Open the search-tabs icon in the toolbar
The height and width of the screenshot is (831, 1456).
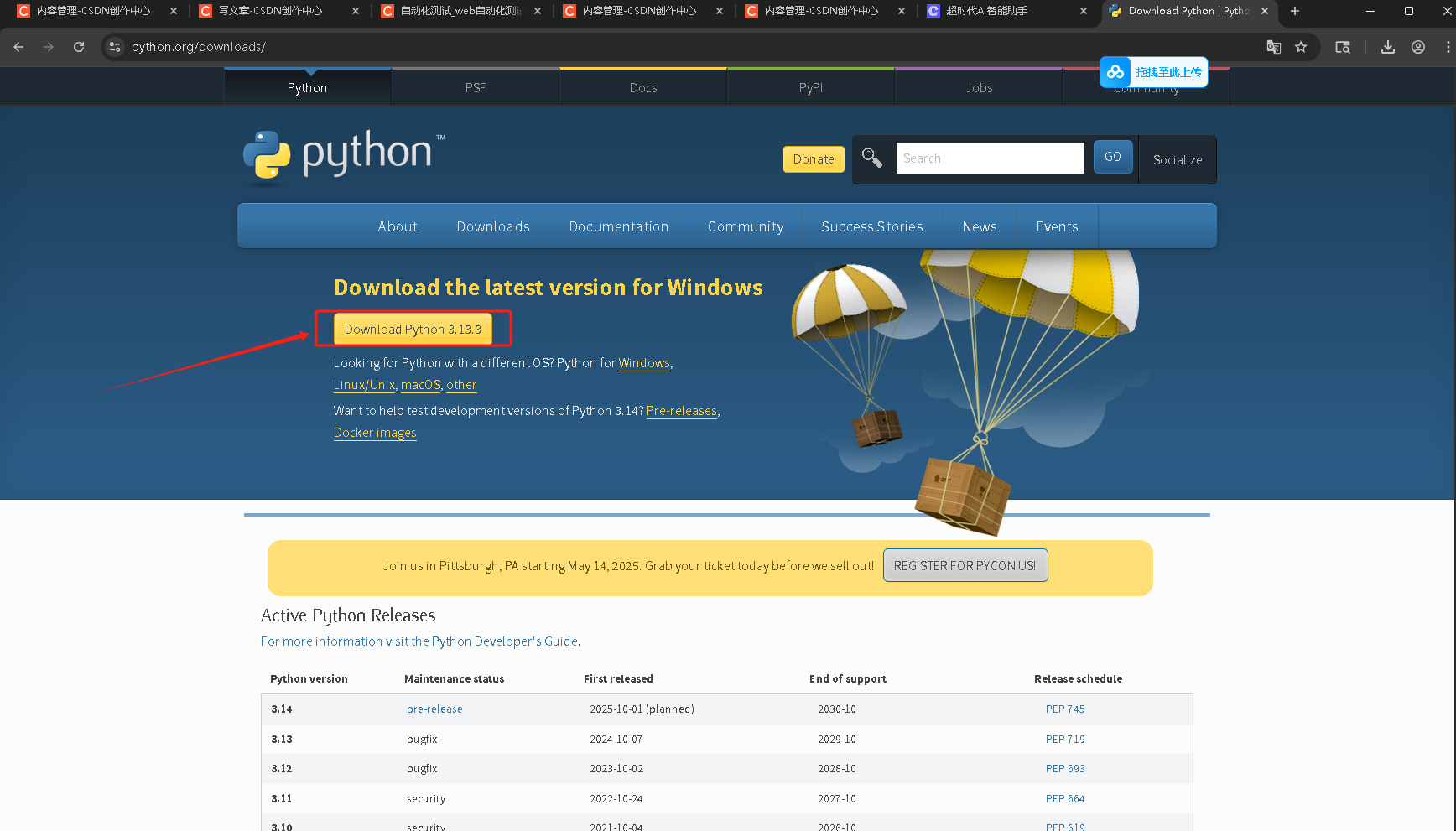[1343, 47]
